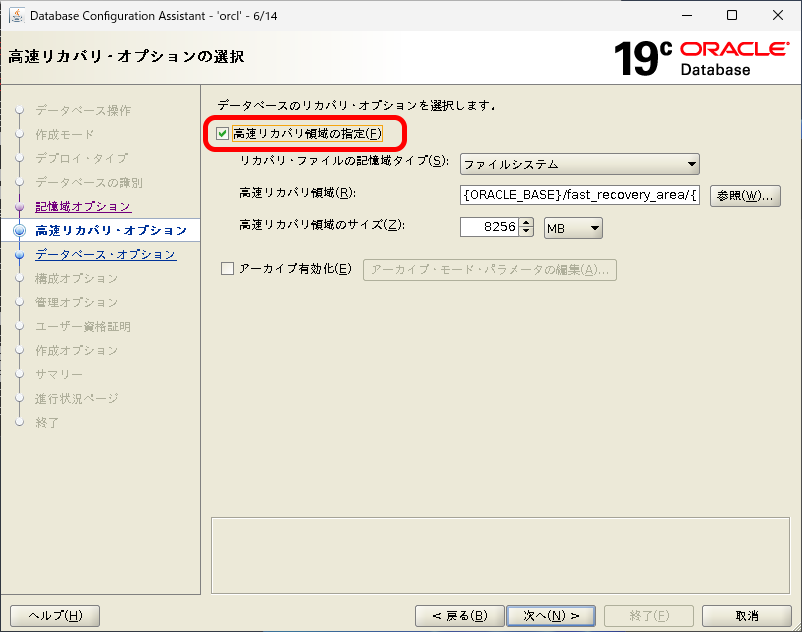Open ヘルプ(H) for this page
802x632 pixels.
(54, 615)
